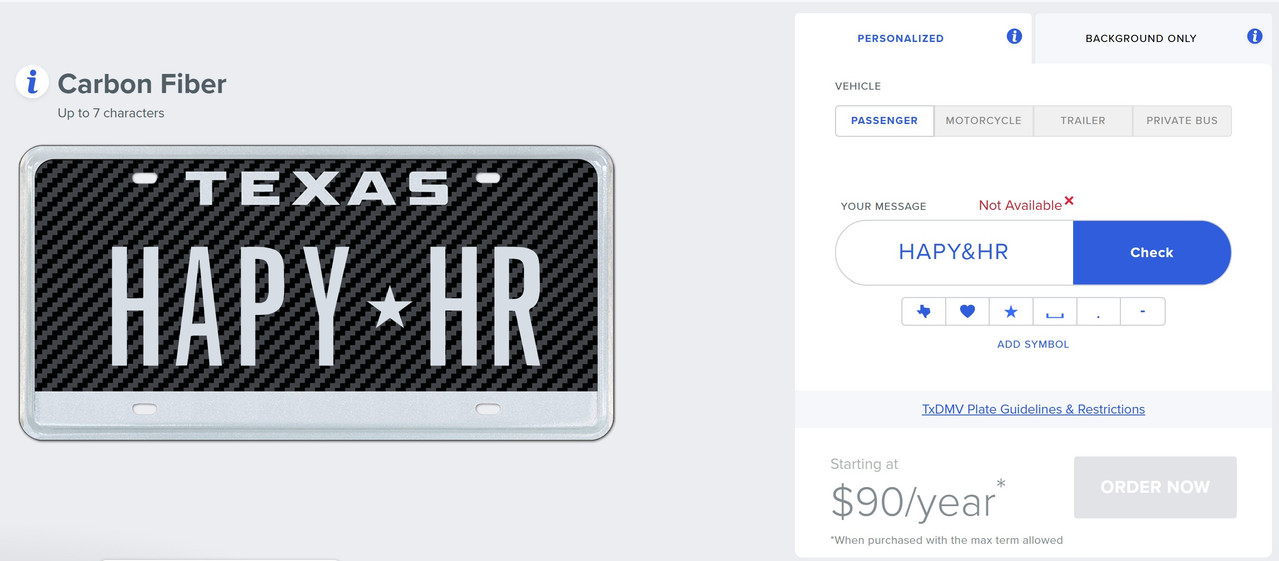Open info icon on Personalized tab
Viewport: 1279px width, 561px height.
1014,36
